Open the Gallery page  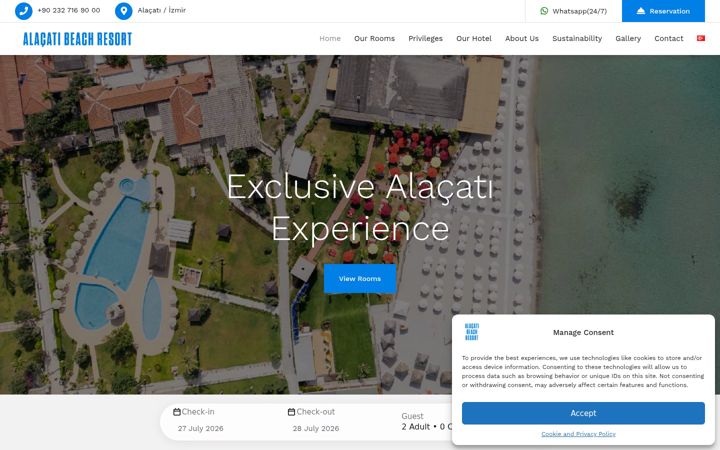click(x=628, y=39)
